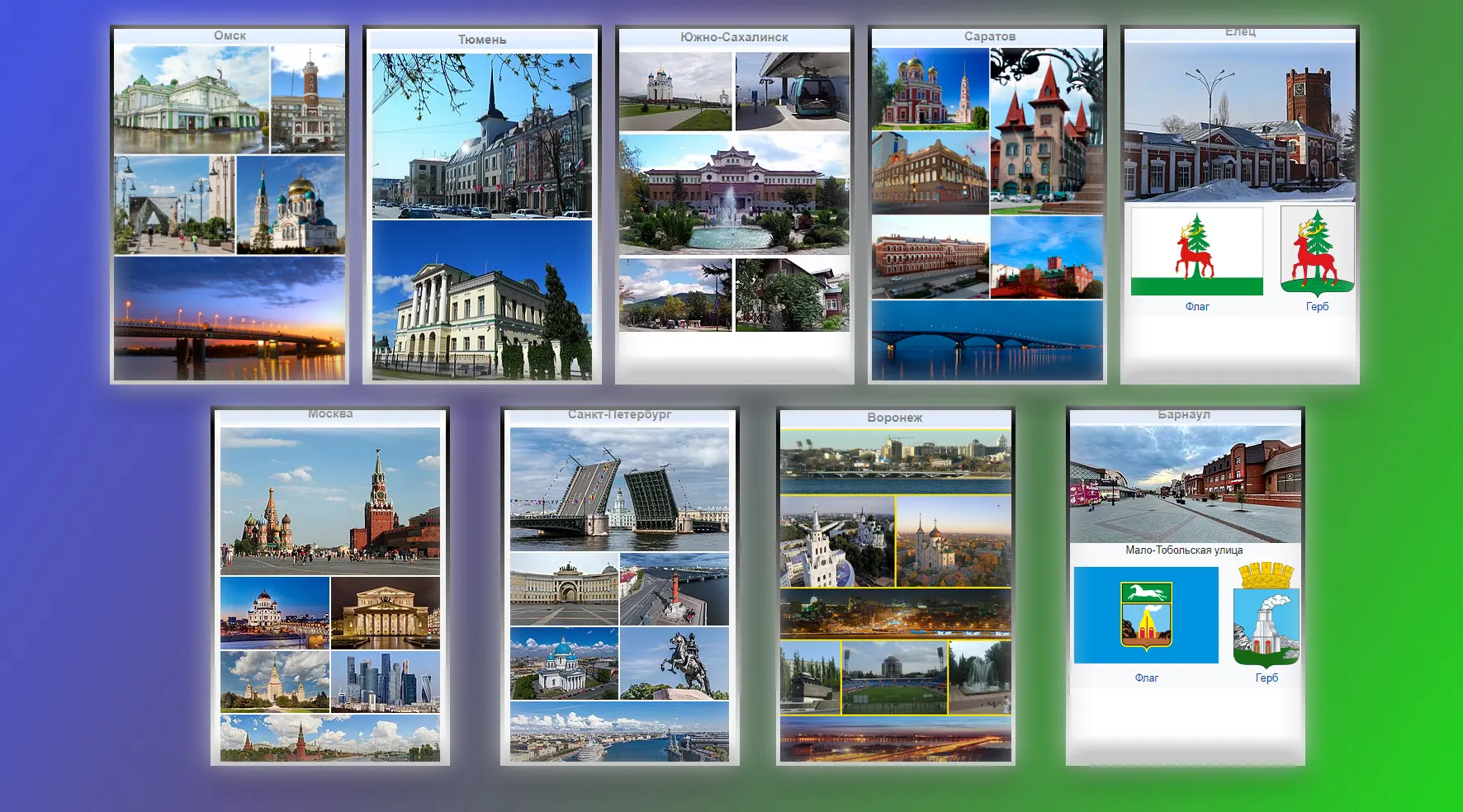Click the Elets flag image
Image resolution: width=1463 pixels, height=812 pixels.
[x=1196, y=251]
